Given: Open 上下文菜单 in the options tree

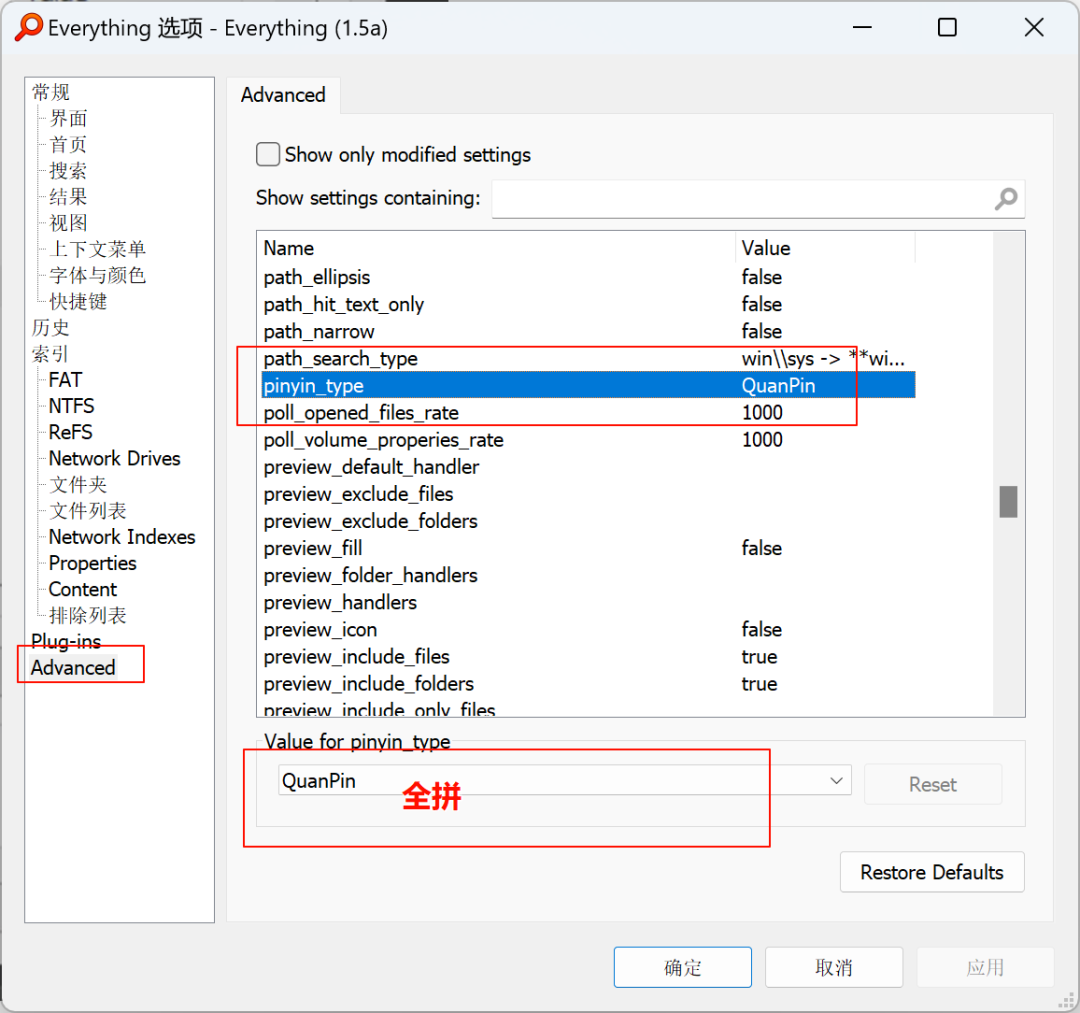Looking at the screenshot, I should pyautogui.click(x=97, y=249).
